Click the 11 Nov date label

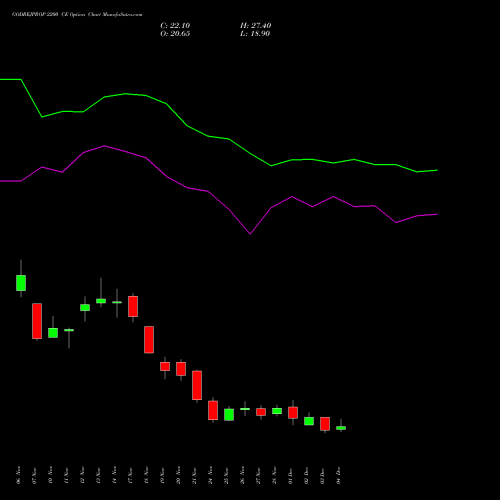[x=66, y=475]
